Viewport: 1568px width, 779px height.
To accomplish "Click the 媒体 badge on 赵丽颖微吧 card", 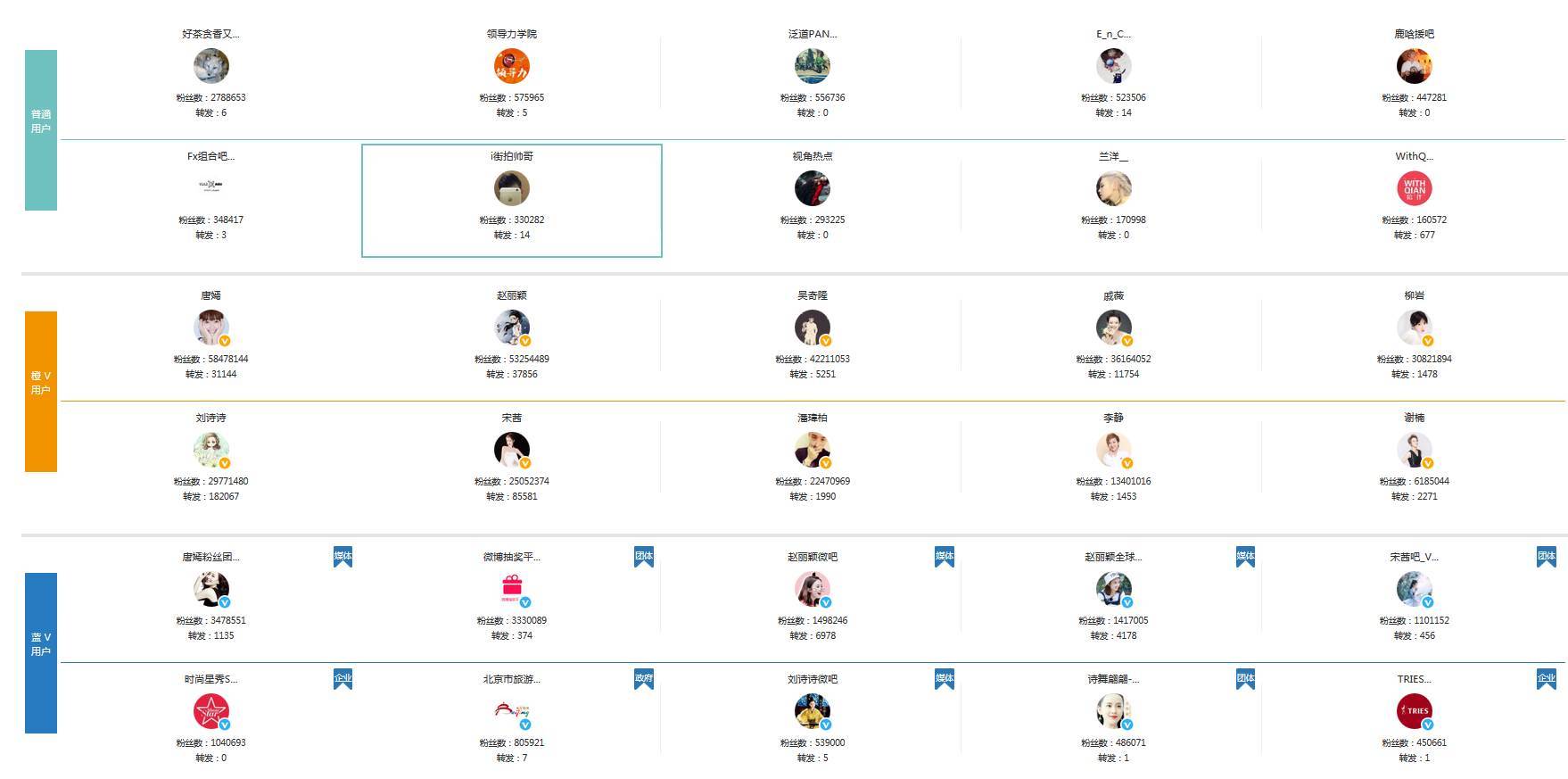I will [944, 557].
